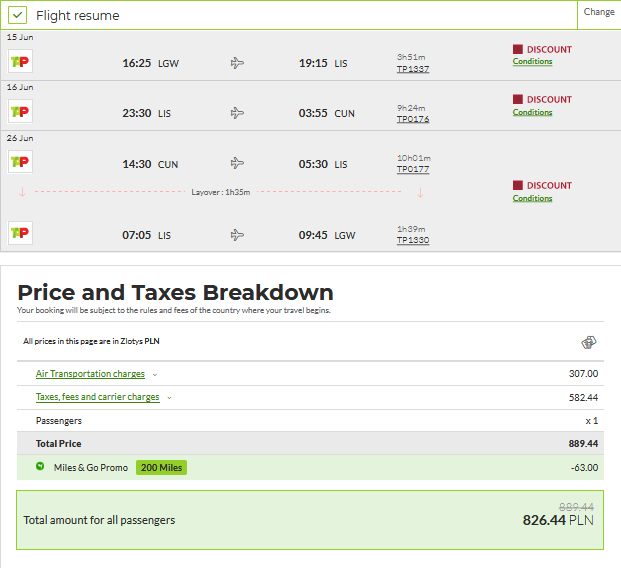This screenshot has width=621, height=568.
Task: Click the 'Miles & Go Promo' label
Action: click(91, 468)
